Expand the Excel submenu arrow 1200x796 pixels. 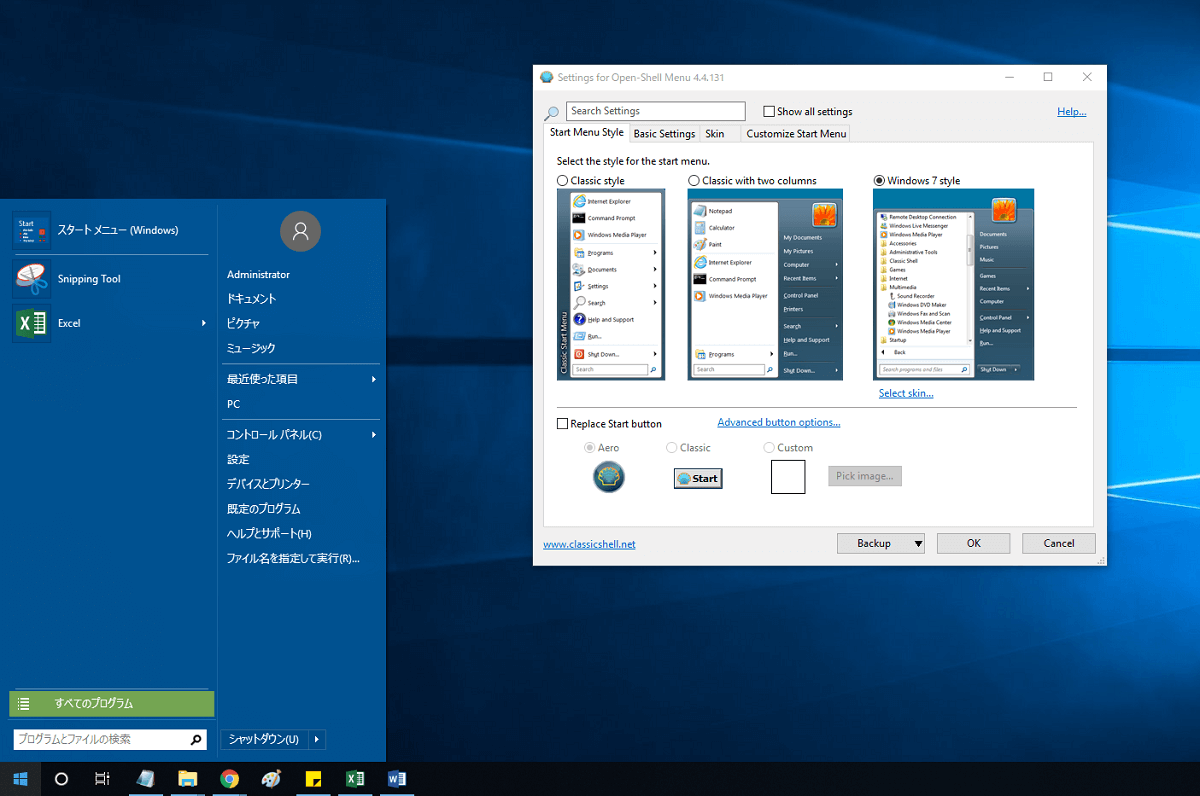tap(204, 323)
